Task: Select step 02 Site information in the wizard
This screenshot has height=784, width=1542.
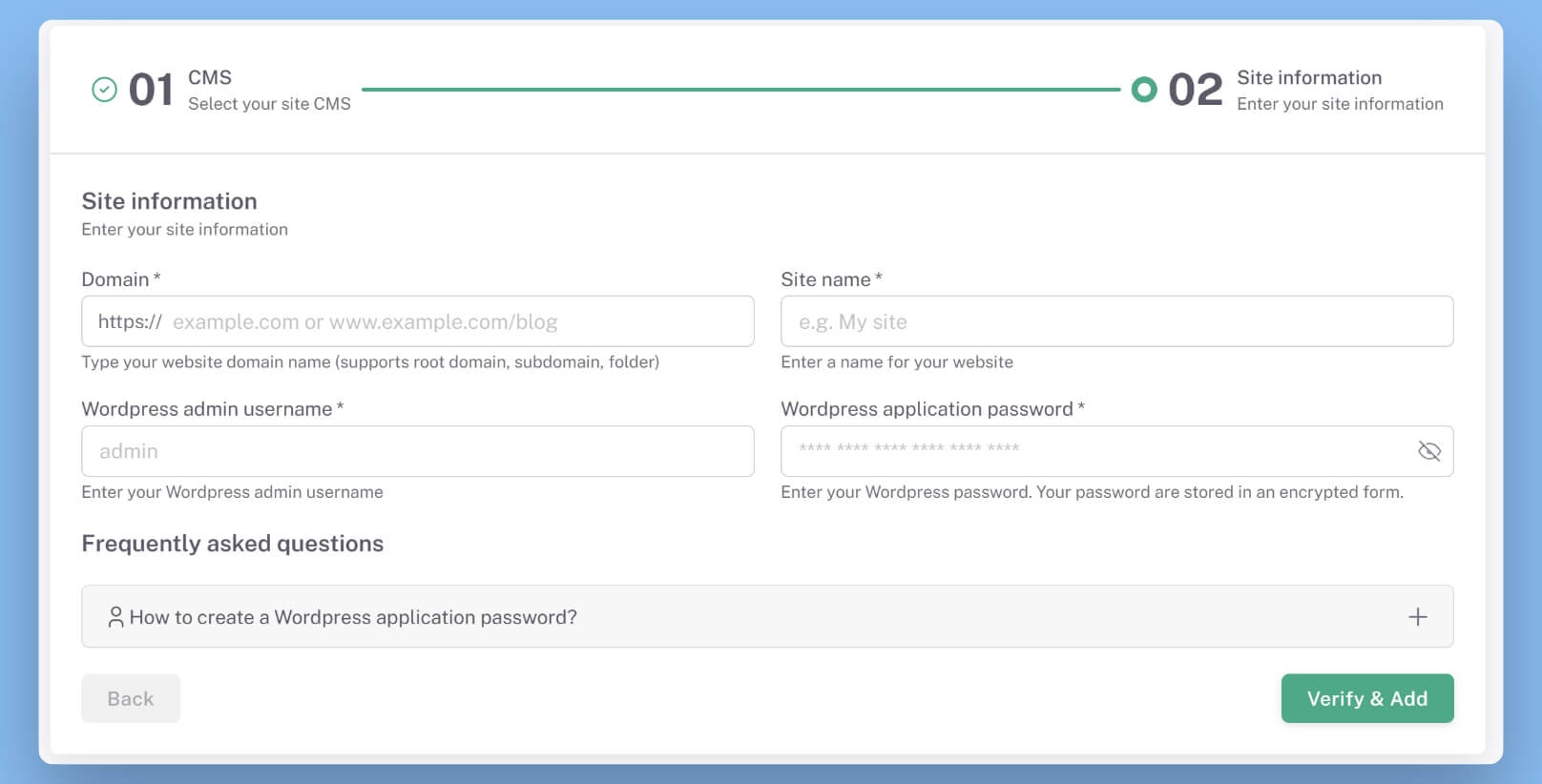Action: [x=1287, y=90]
